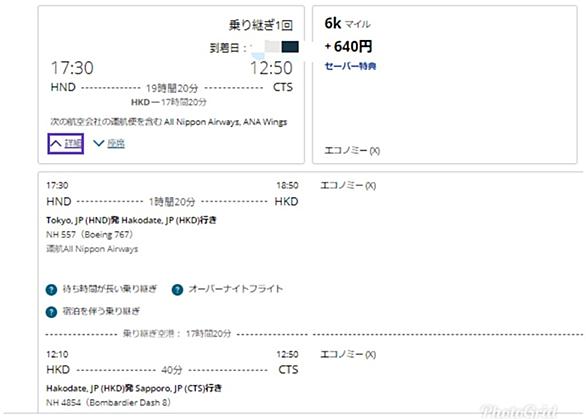Open help icon for 宿泊を伴う乗り継ぎ
586x419 pixels.
(51, 312)
